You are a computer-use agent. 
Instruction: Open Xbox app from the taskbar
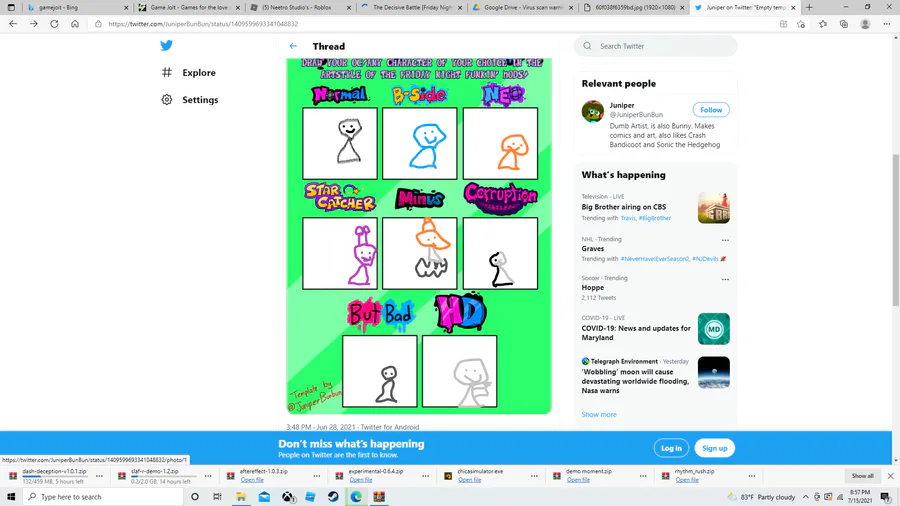pos(288,497)
